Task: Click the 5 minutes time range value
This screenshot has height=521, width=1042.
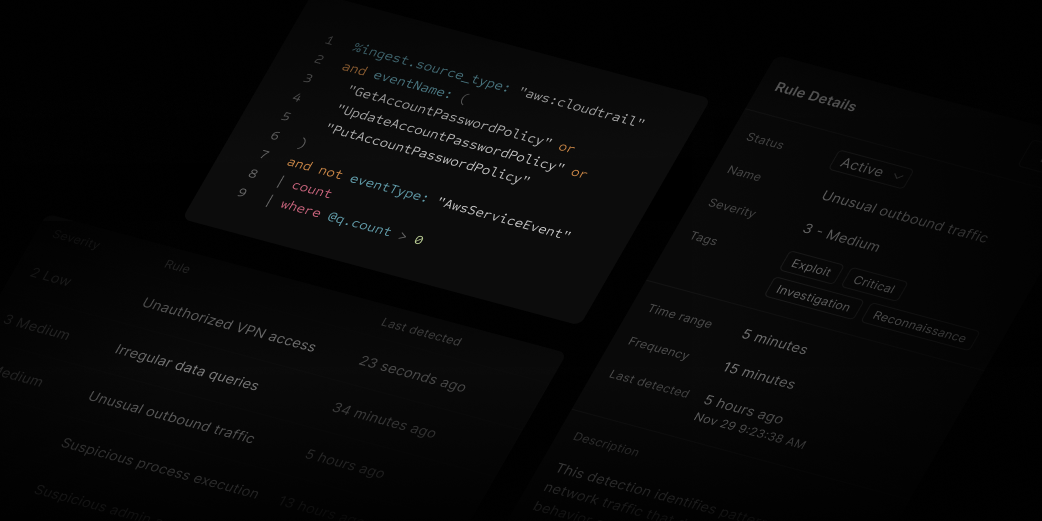Action: pos(774,340)
